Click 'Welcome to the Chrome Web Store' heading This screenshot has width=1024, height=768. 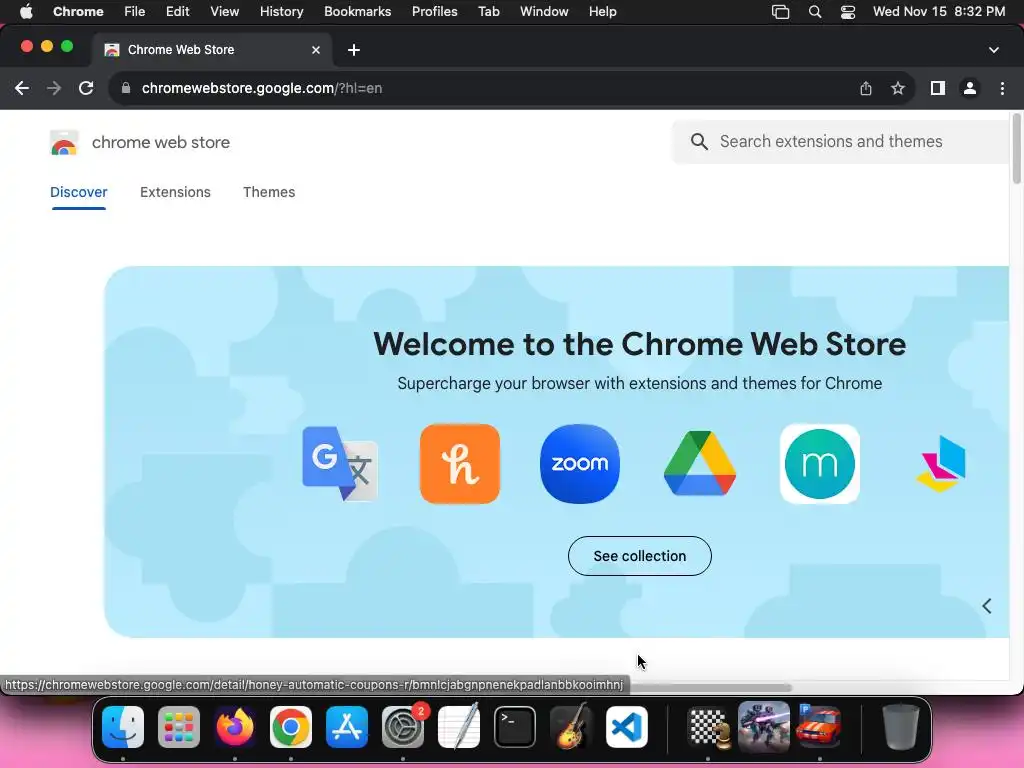(639, 344)
